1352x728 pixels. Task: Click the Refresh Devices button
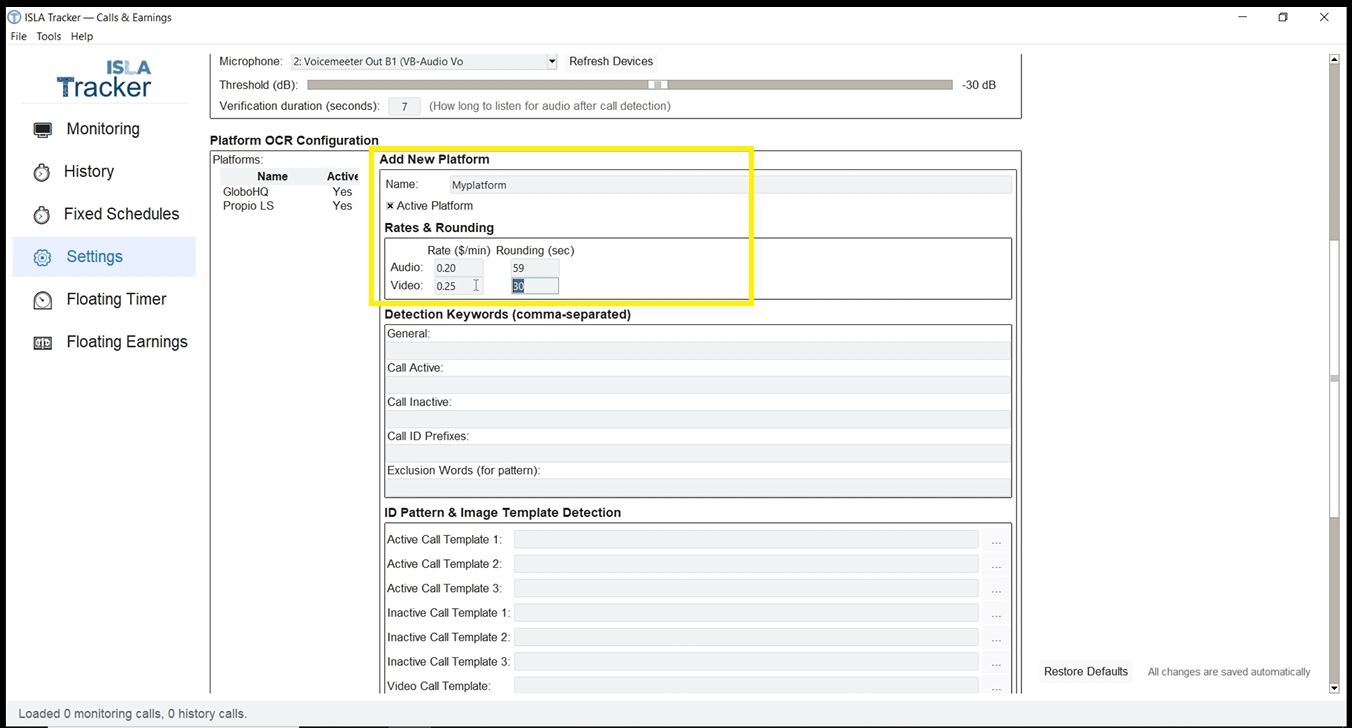(x=610, y=62)
